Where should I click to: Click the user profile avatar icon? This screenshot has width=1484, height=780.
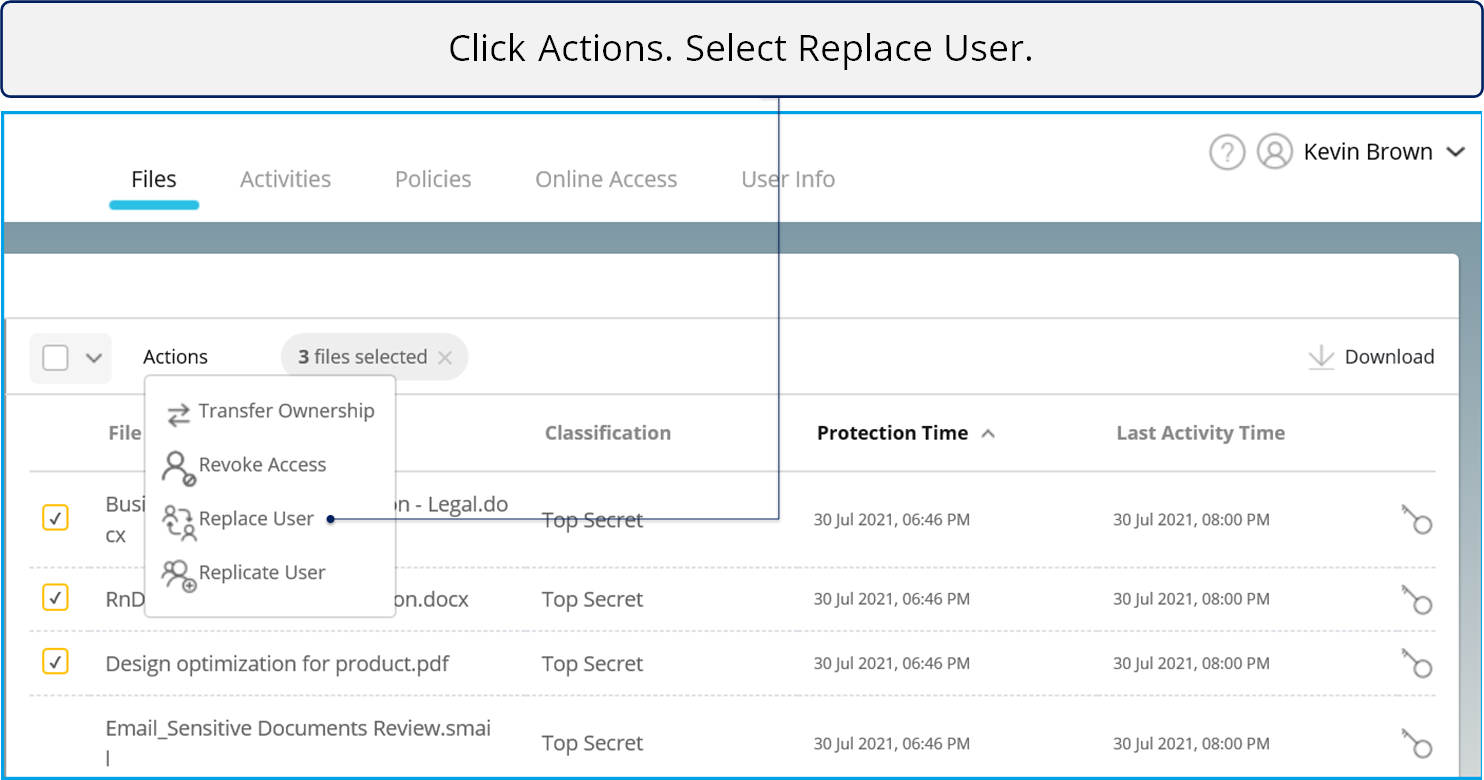point(1274,153)
